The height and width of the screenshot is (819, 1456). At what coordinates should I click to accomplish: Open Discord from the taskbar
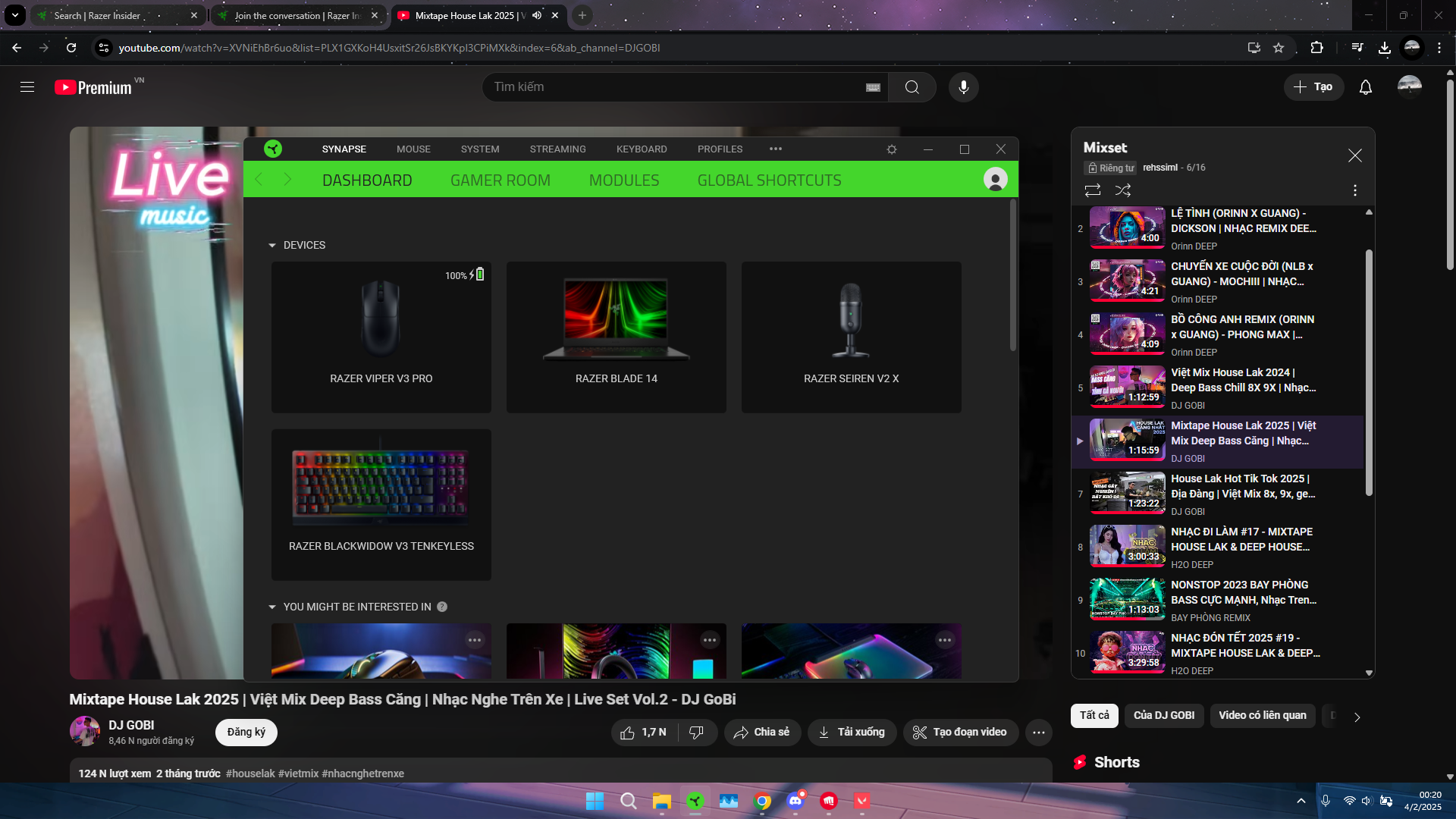pyautogui.click(x=795, y=801)
